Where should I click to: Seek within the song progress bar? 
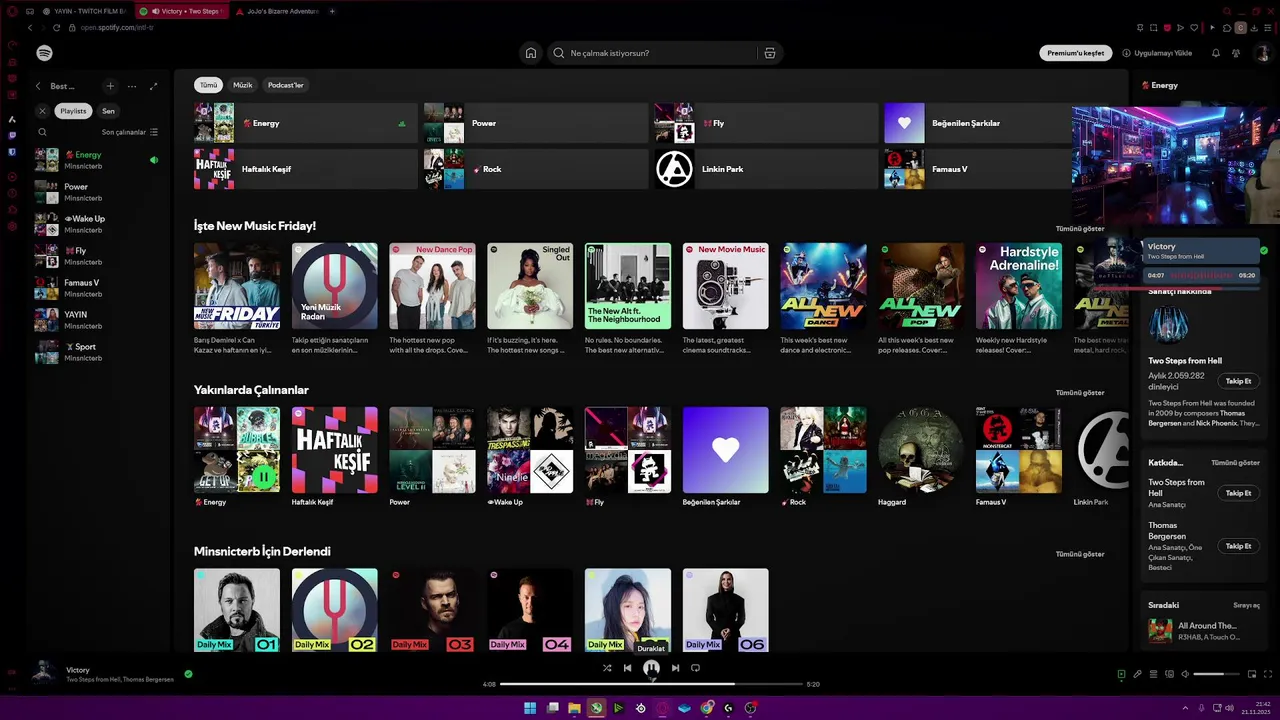tap(651, 684)
